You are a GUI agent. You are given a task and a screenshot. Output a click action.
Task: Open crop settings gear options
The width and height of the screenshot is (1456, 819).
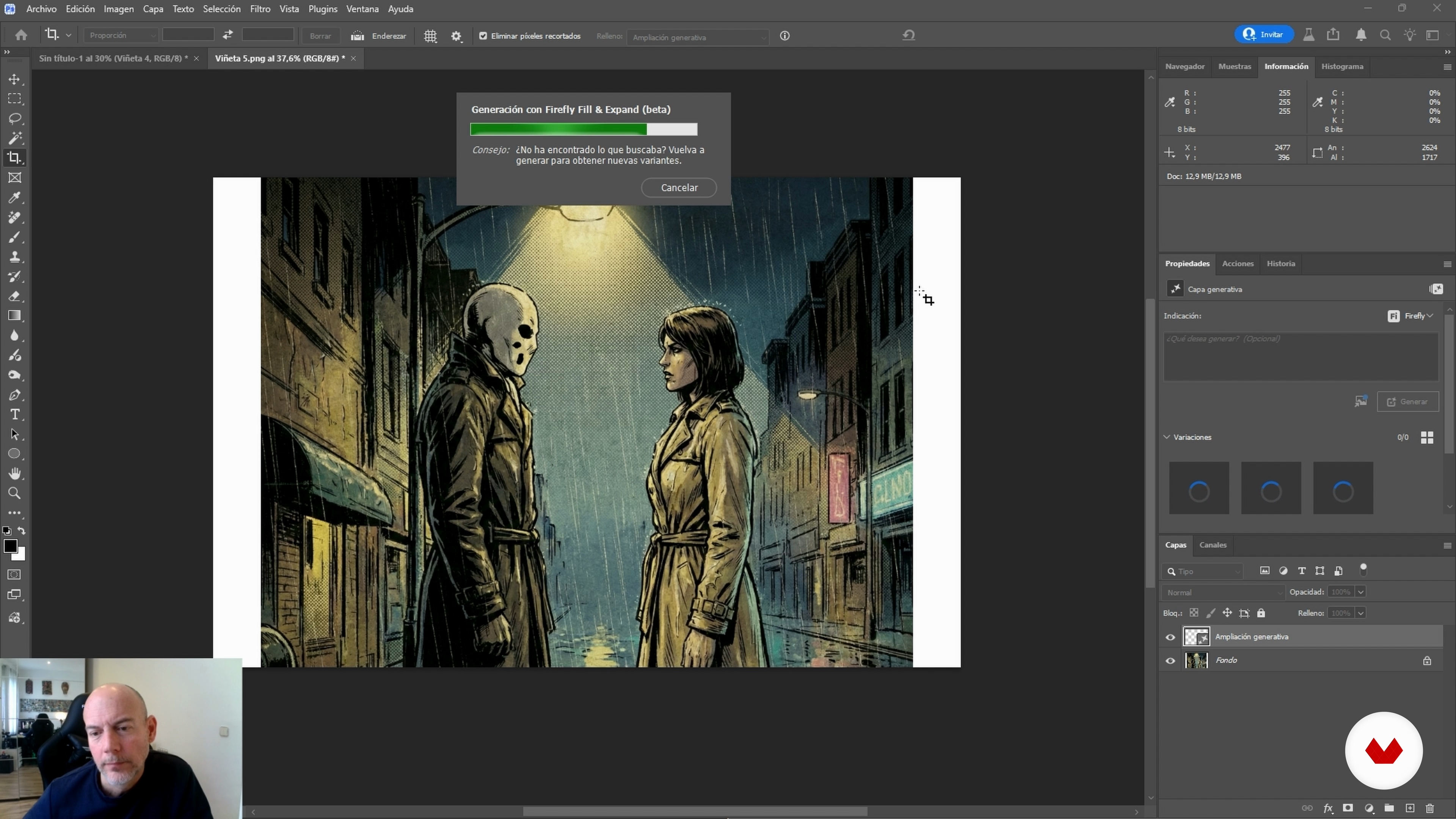click(x=456, y=36)
